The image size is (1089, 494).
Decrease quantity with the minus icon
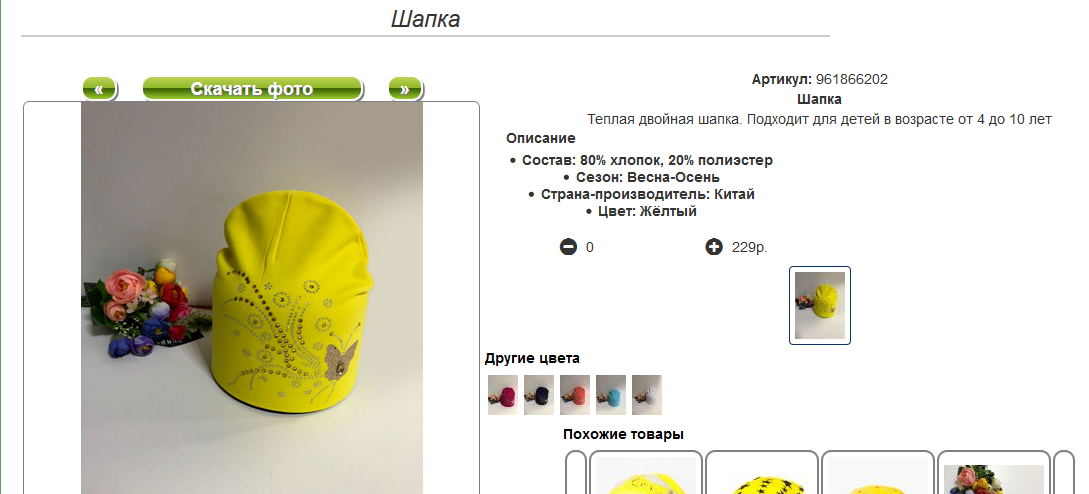[x=568, y=247]
